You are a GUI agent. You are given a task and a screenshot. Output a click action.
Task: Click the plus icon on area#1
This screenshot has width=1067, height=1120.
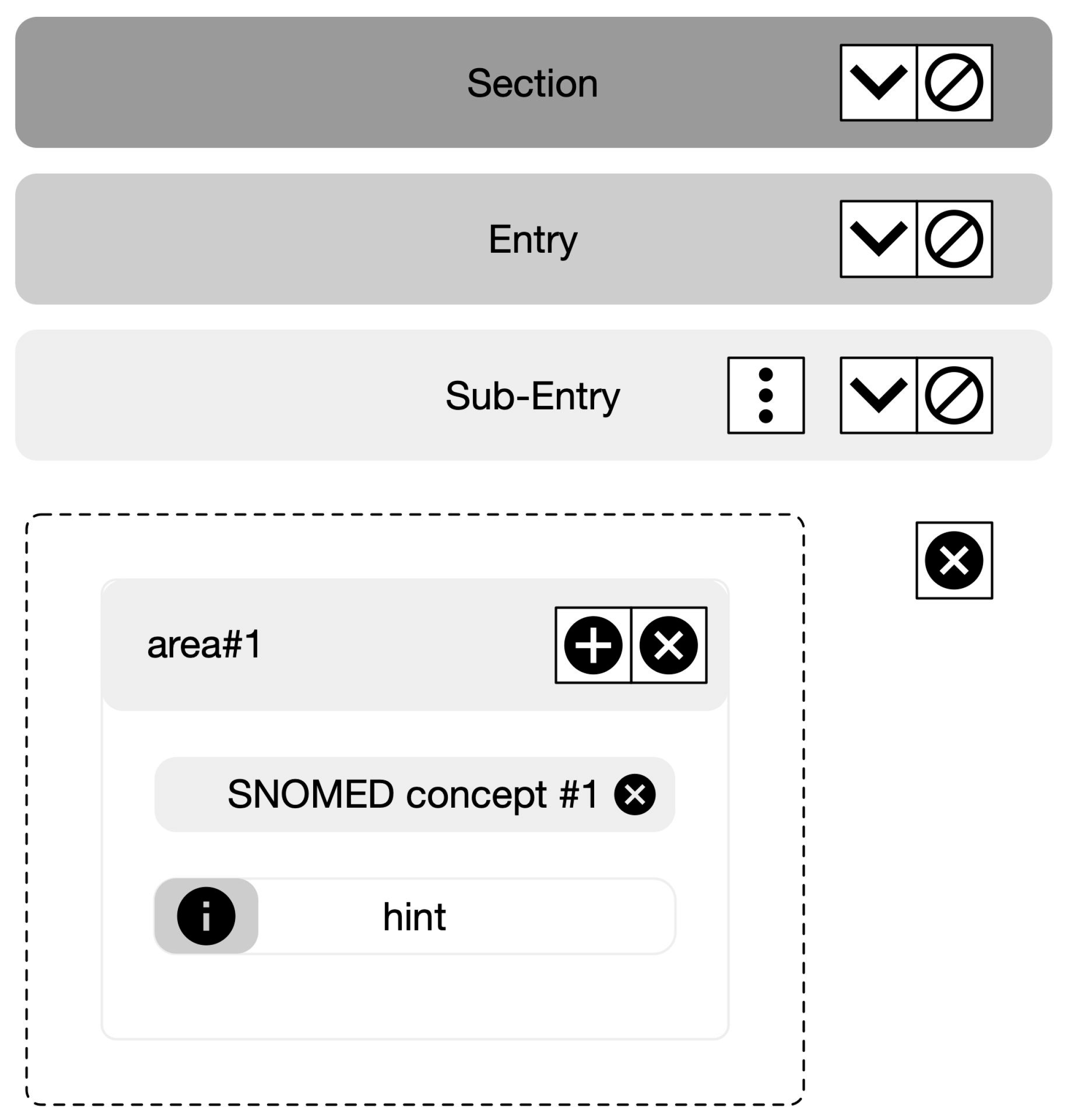point(593,645)
